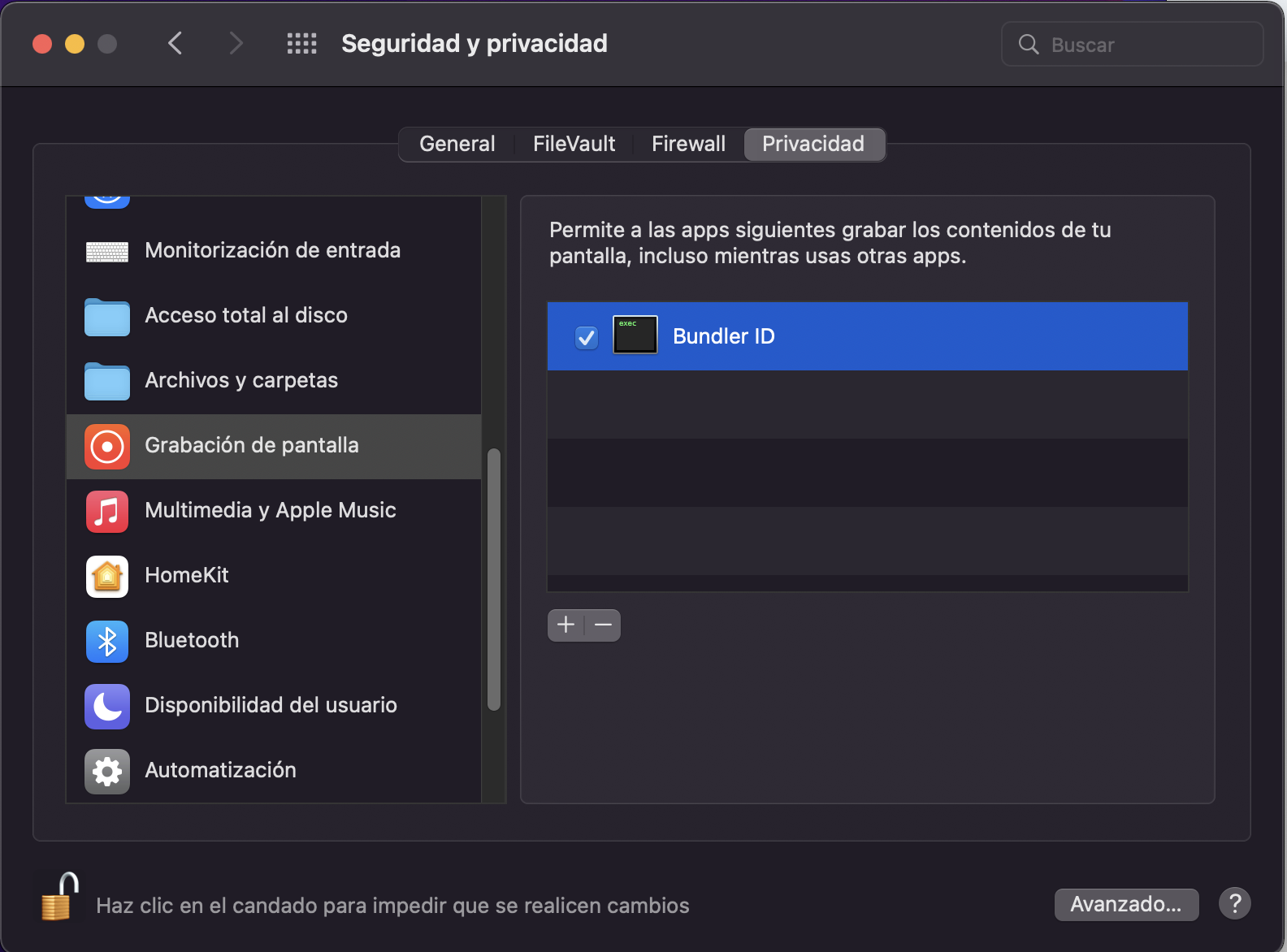This screenshot has height=952, width=1287.
Task: Open help with the question mark button
Action: coord(1234,903)
